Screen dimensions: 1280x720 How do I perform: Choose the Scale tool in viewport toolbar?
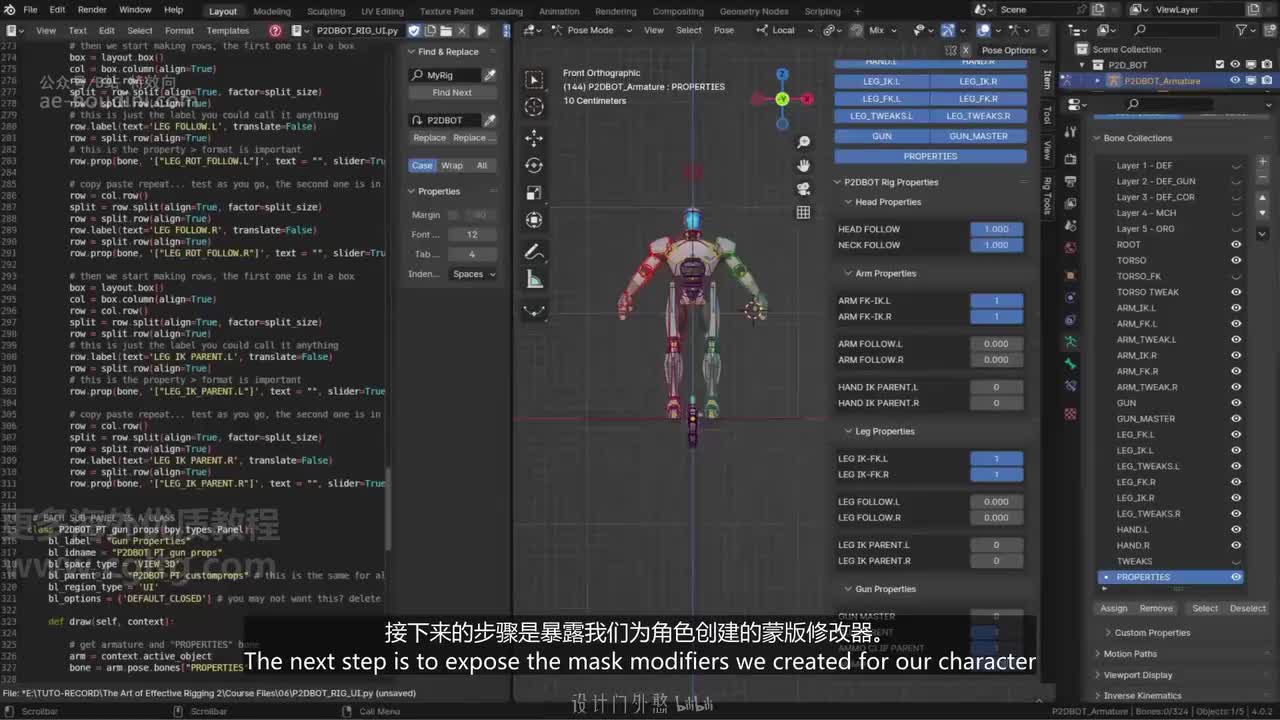[x=534, y=193]
